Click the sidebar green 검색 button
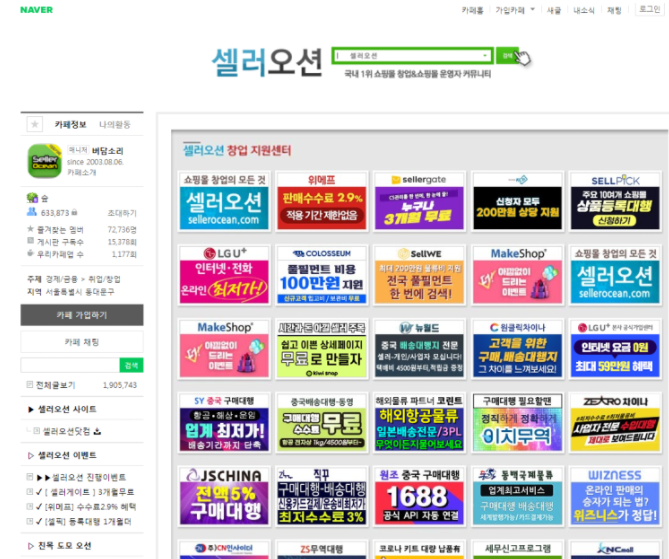 (131, 365)
